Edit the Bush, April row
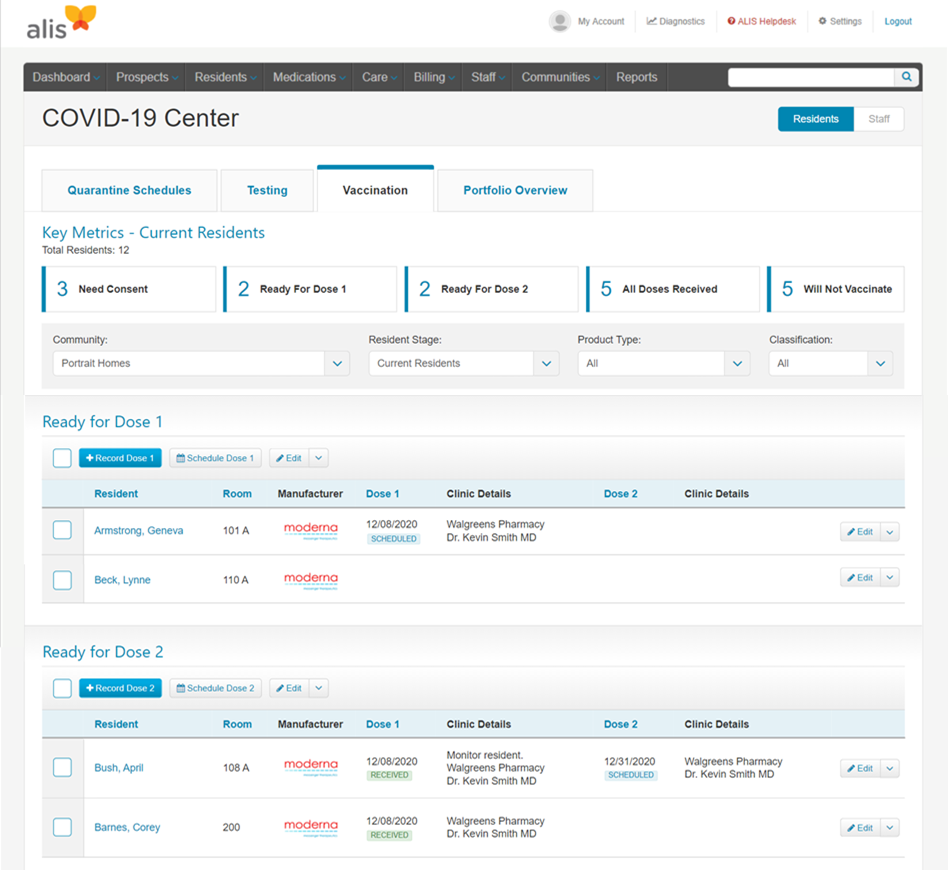The width and height of the screenshot is (948, 870). click(860, 768)
